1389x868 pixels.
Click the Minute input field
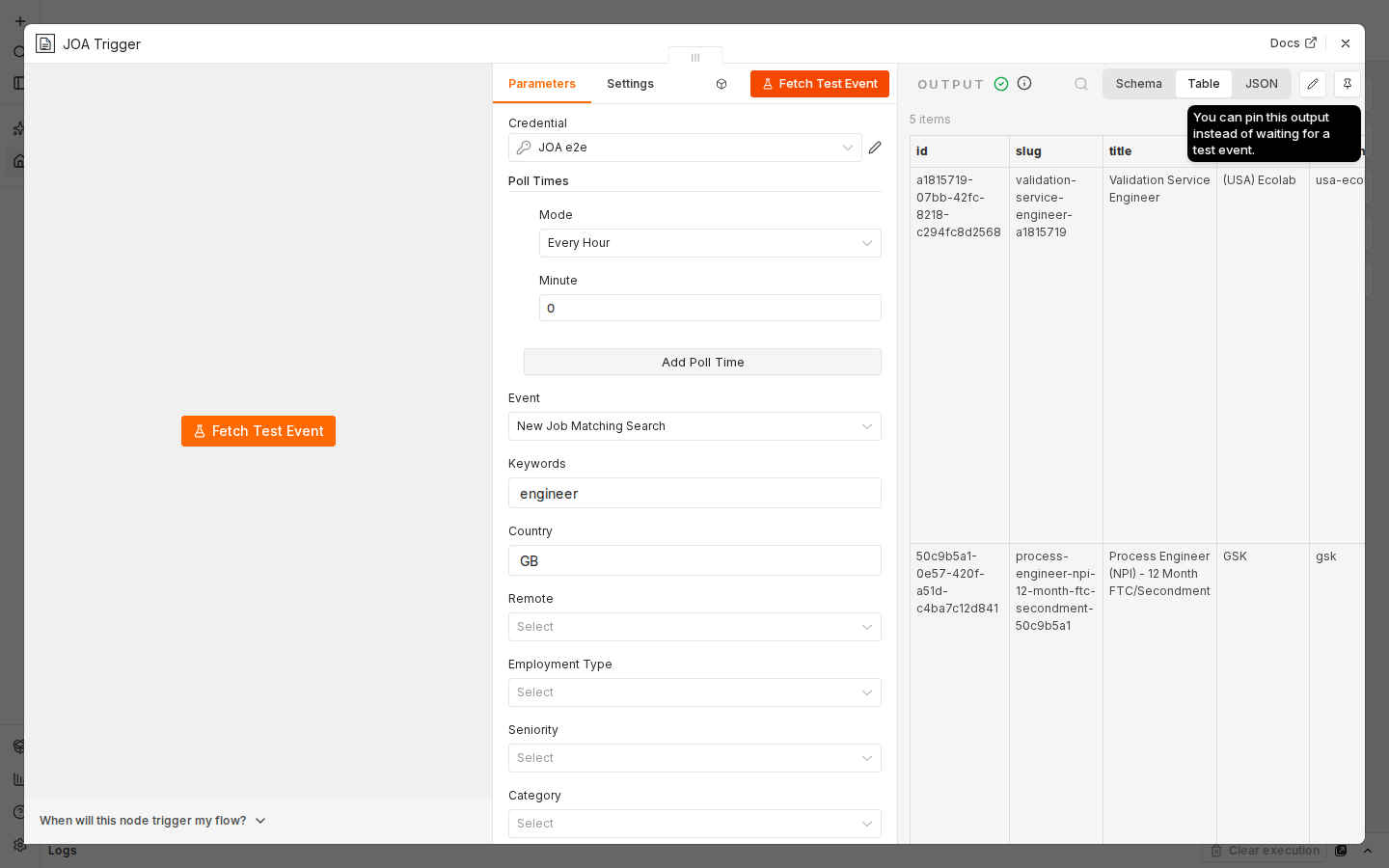click(710, 308)
